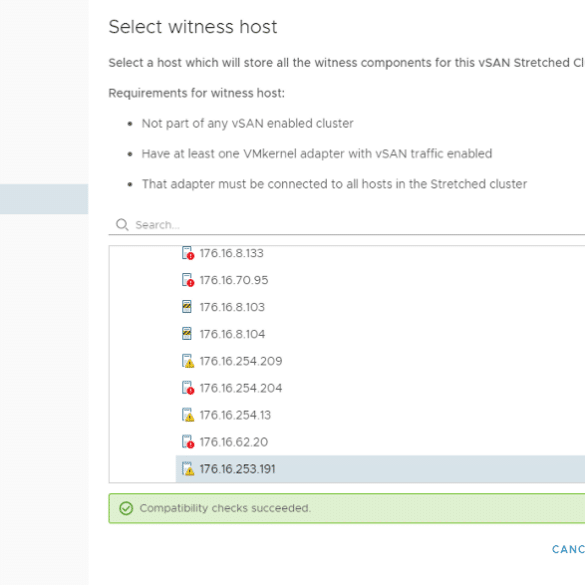Select the highlighted wizard step in the sidebar
Image resolution: width=585 pixels, height=585 pixels.
44,199
